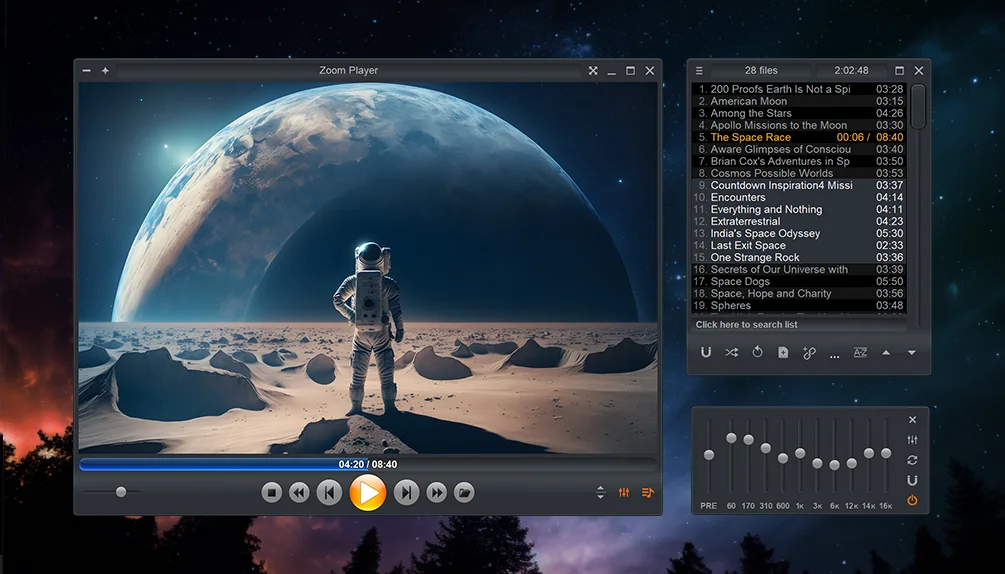Click the playlist scrollbar thumb

pyautogui.click(x=918, y=106)
